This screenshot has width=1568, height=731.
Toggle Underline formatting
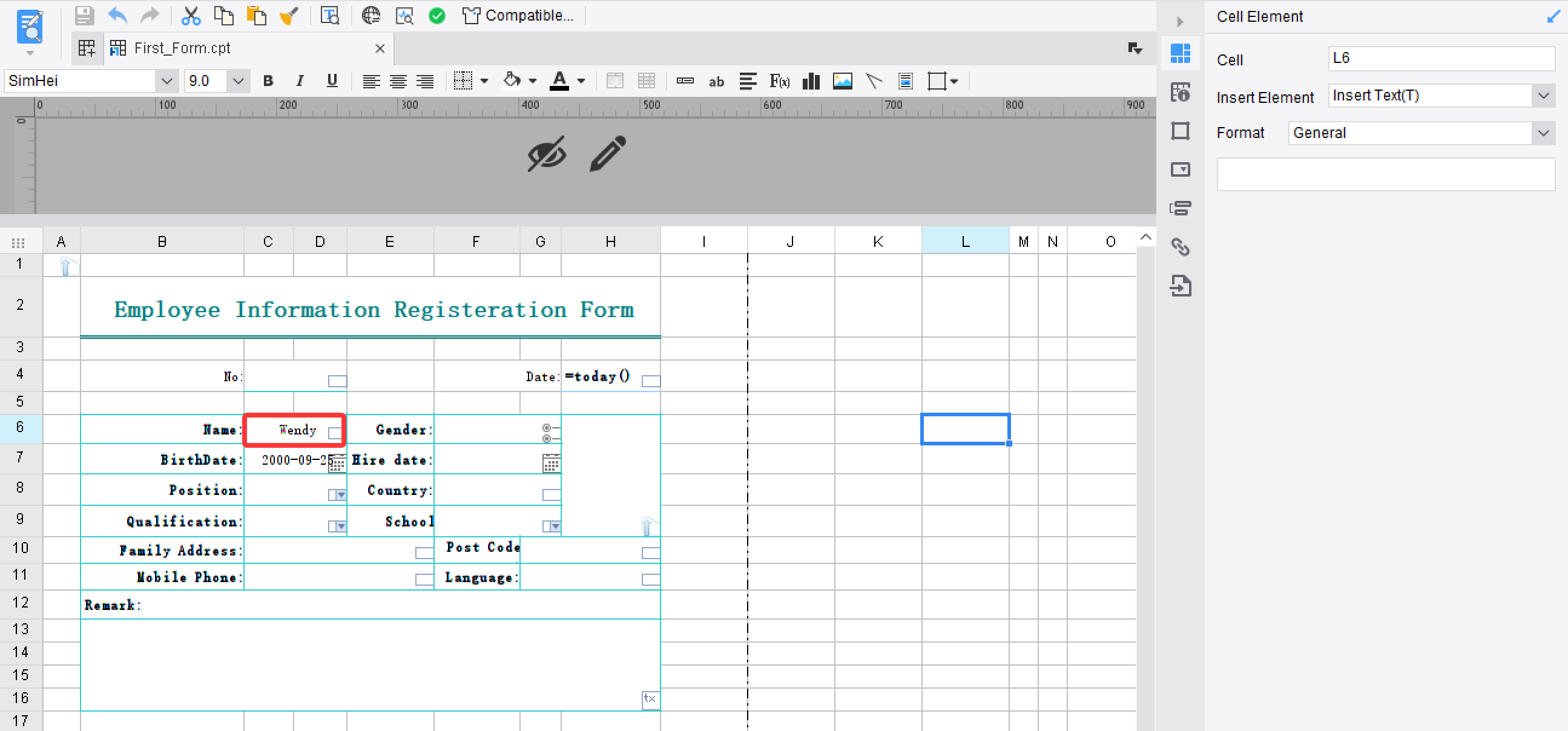tap(332, 80)
